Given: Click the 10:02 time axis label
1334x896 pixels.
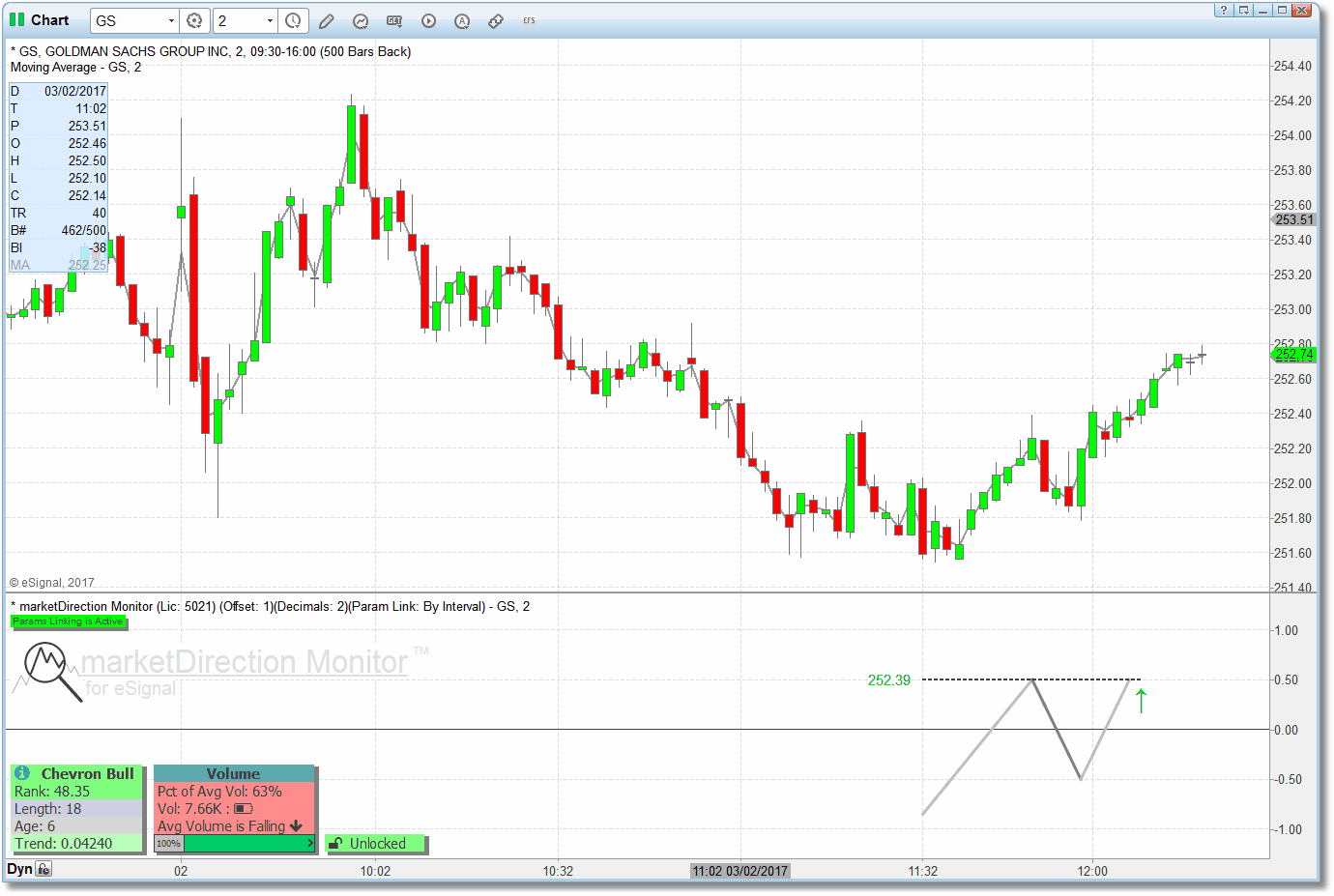Looking at the screenshot, I should pos(375,871).
